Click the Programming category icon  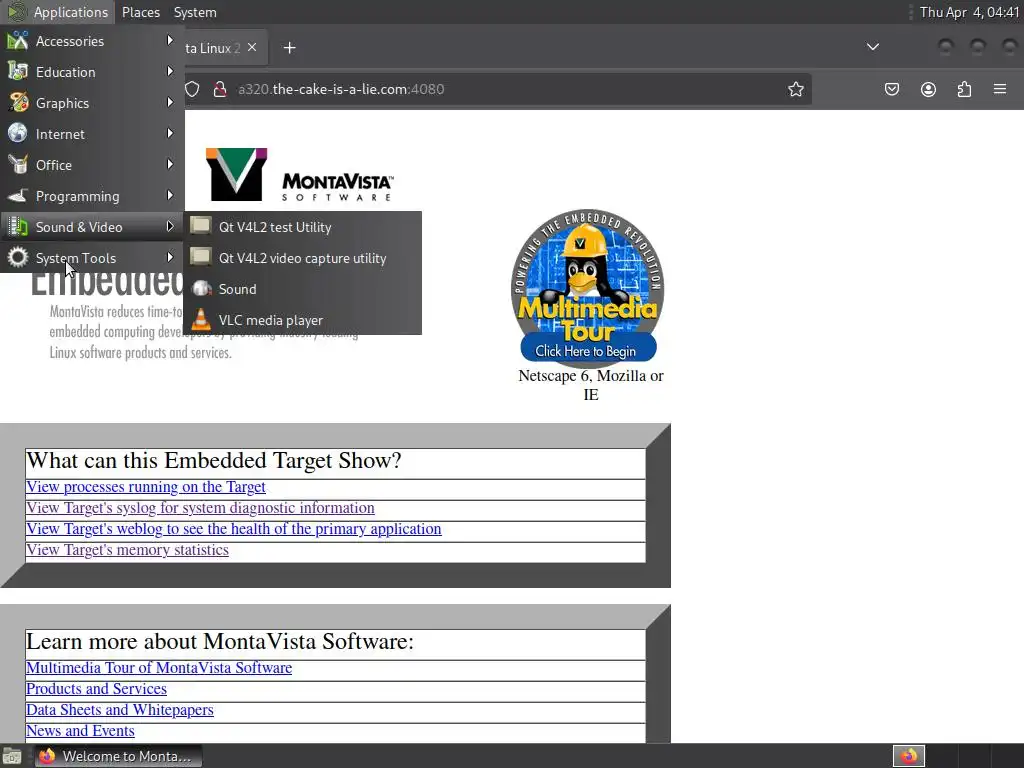(x=18, y=196)
